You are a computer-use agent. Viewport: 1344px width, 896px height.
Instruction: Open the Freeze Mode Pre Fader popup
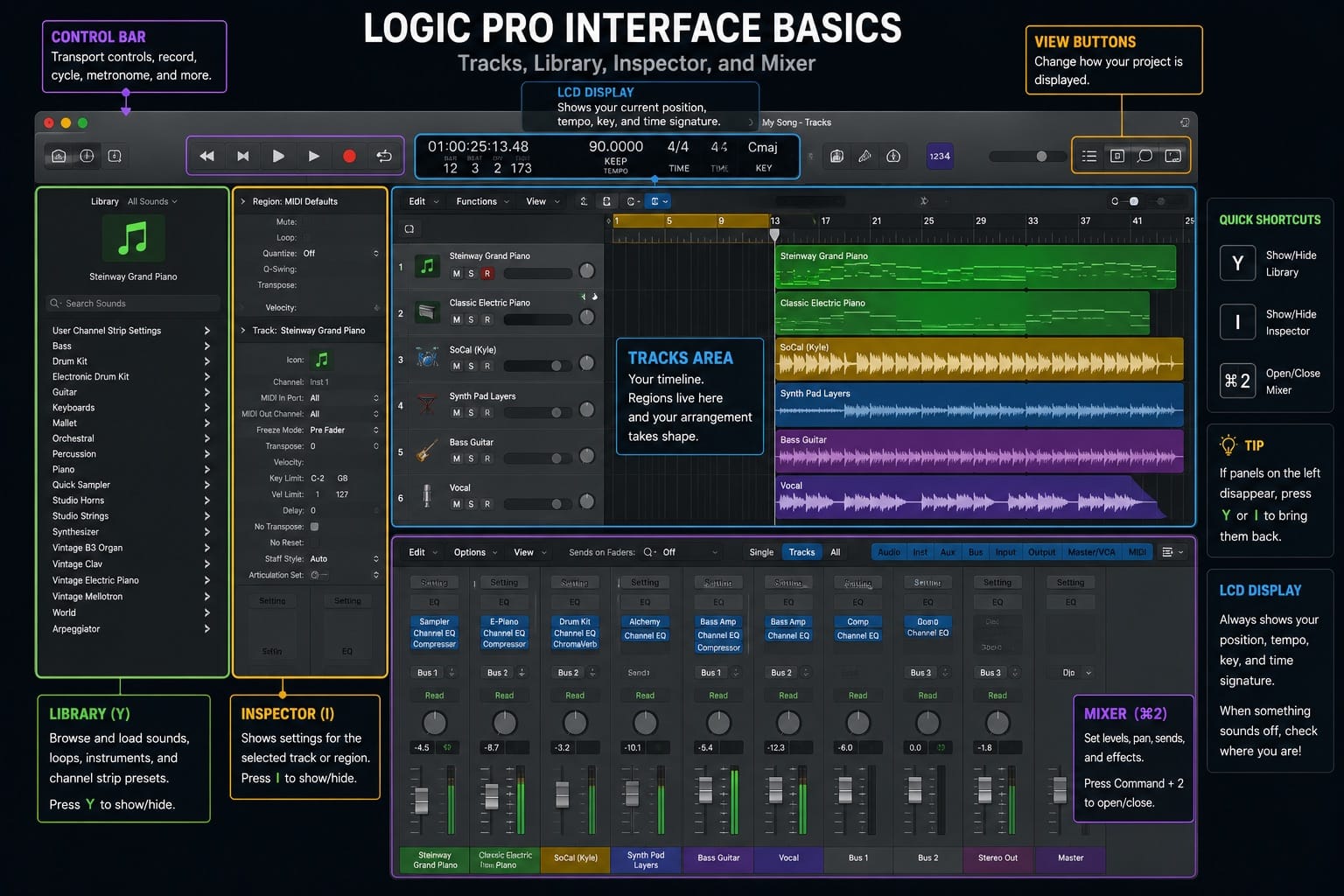pos(344,430)
